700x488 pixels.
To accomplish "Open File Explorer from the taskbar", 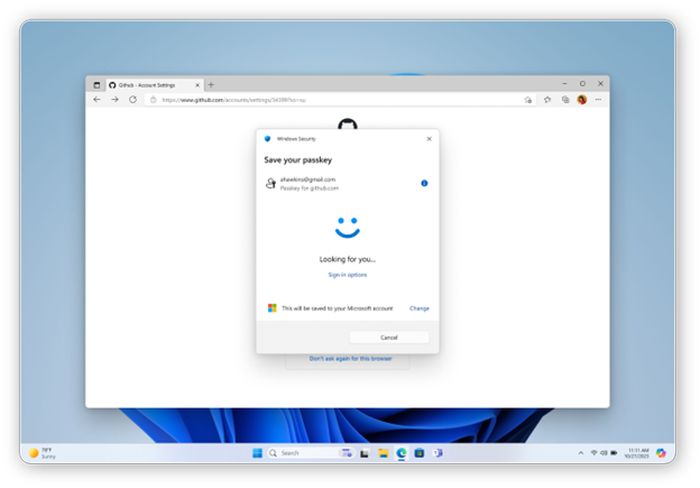I will (x=383, y=453).
